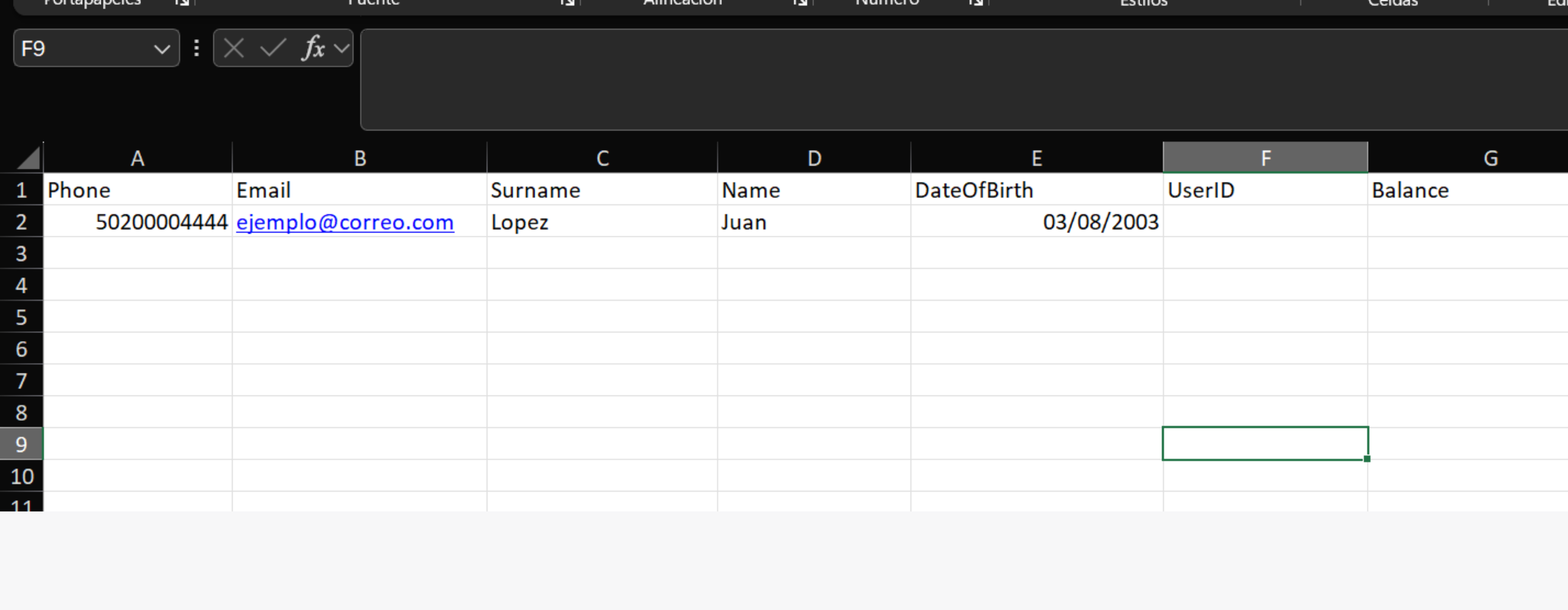This screenshot has width=1568, height=610.
Task: Select column B header
Action: 359,158
